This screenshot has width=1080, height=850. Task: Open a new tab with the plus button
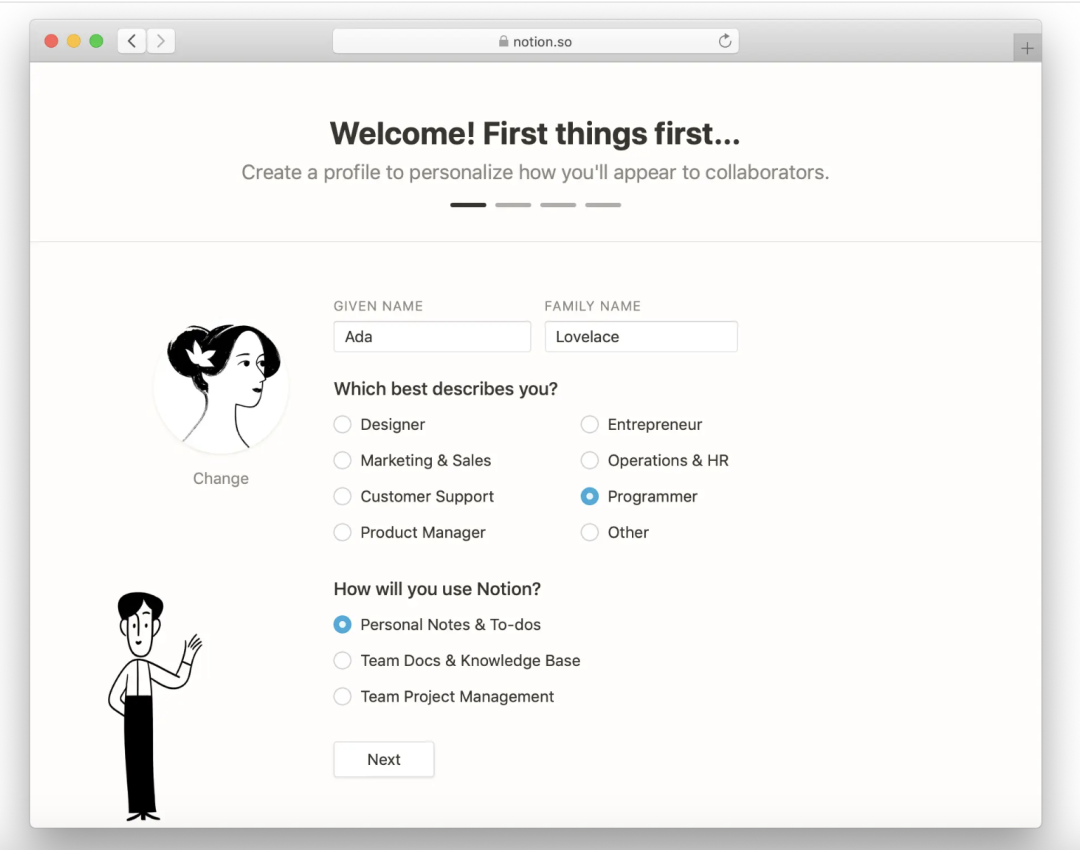(1027, 48)
